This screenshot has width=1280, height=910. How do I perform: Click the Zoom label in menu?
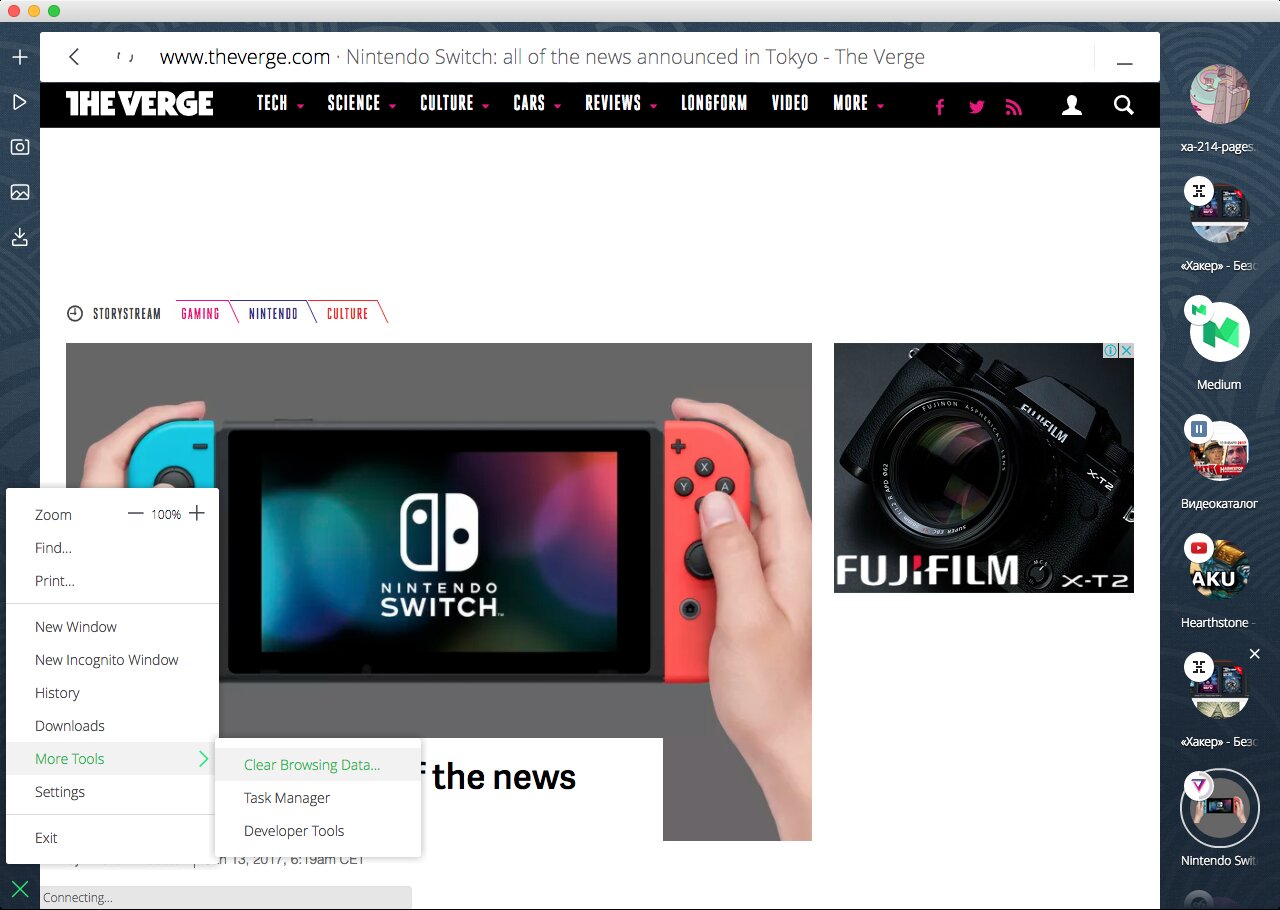[53, 515]
